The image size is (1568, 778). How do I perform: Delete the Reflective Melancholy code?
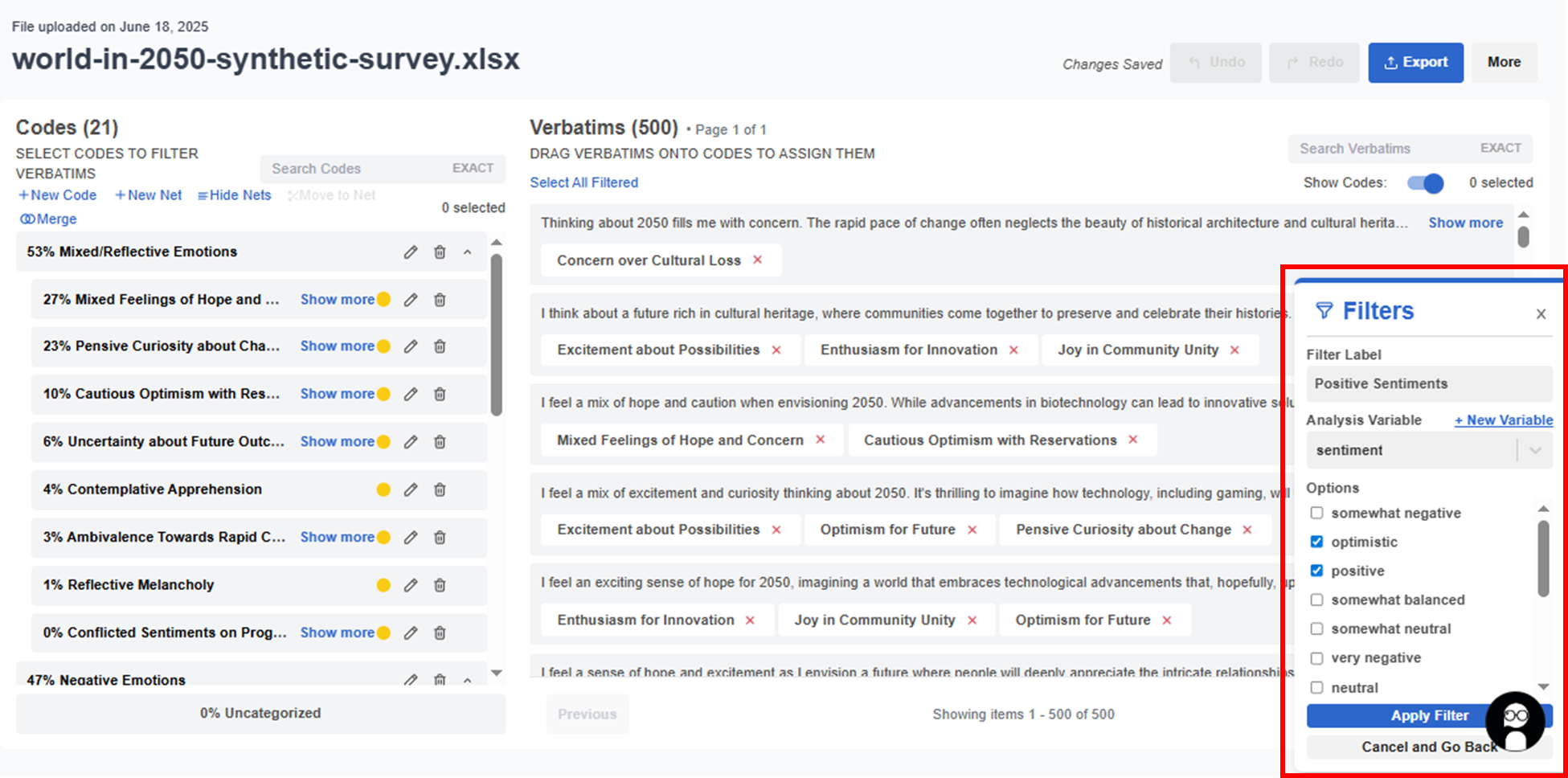pos(440,585)
